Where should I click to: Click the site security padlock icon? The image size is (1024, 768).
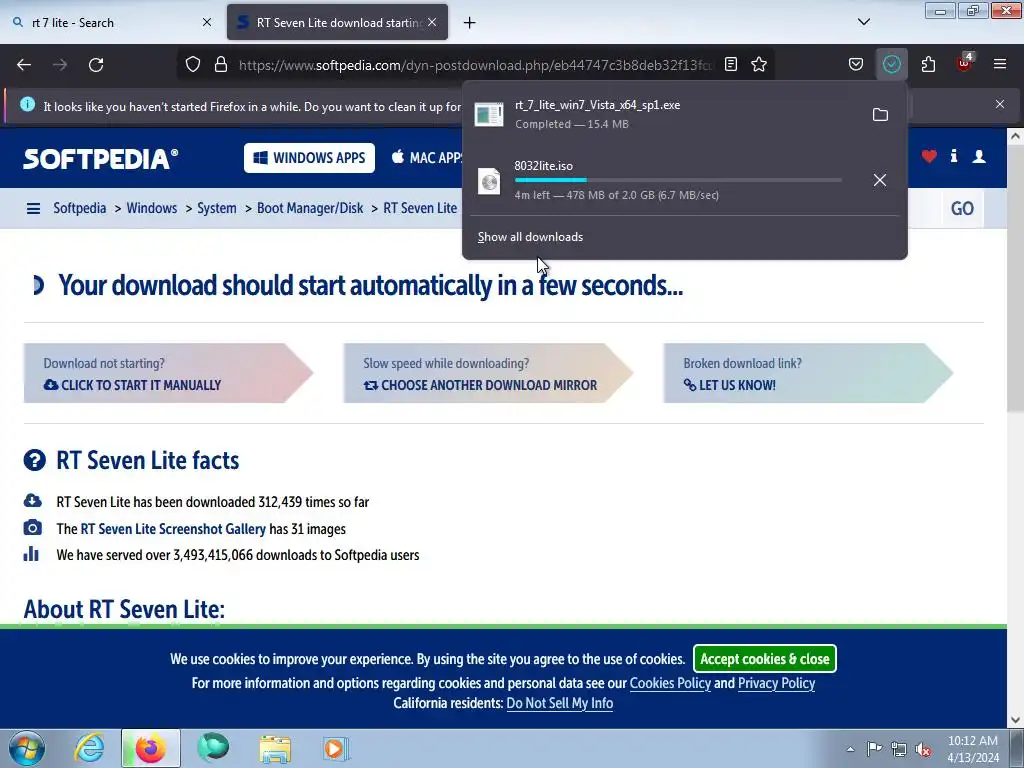click(221, 65)
